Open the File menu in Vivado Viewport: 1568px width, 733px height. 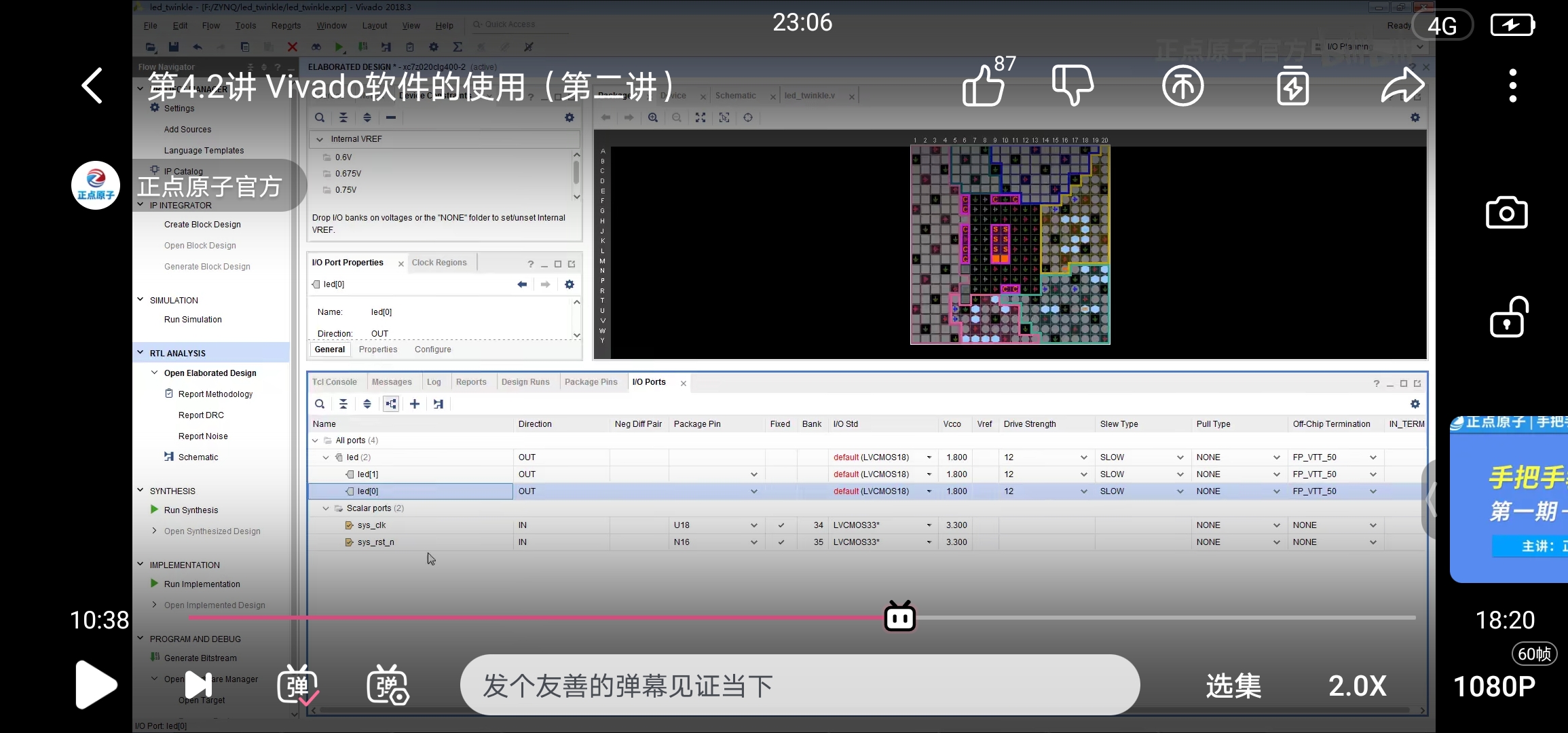[x=151, y=26]
